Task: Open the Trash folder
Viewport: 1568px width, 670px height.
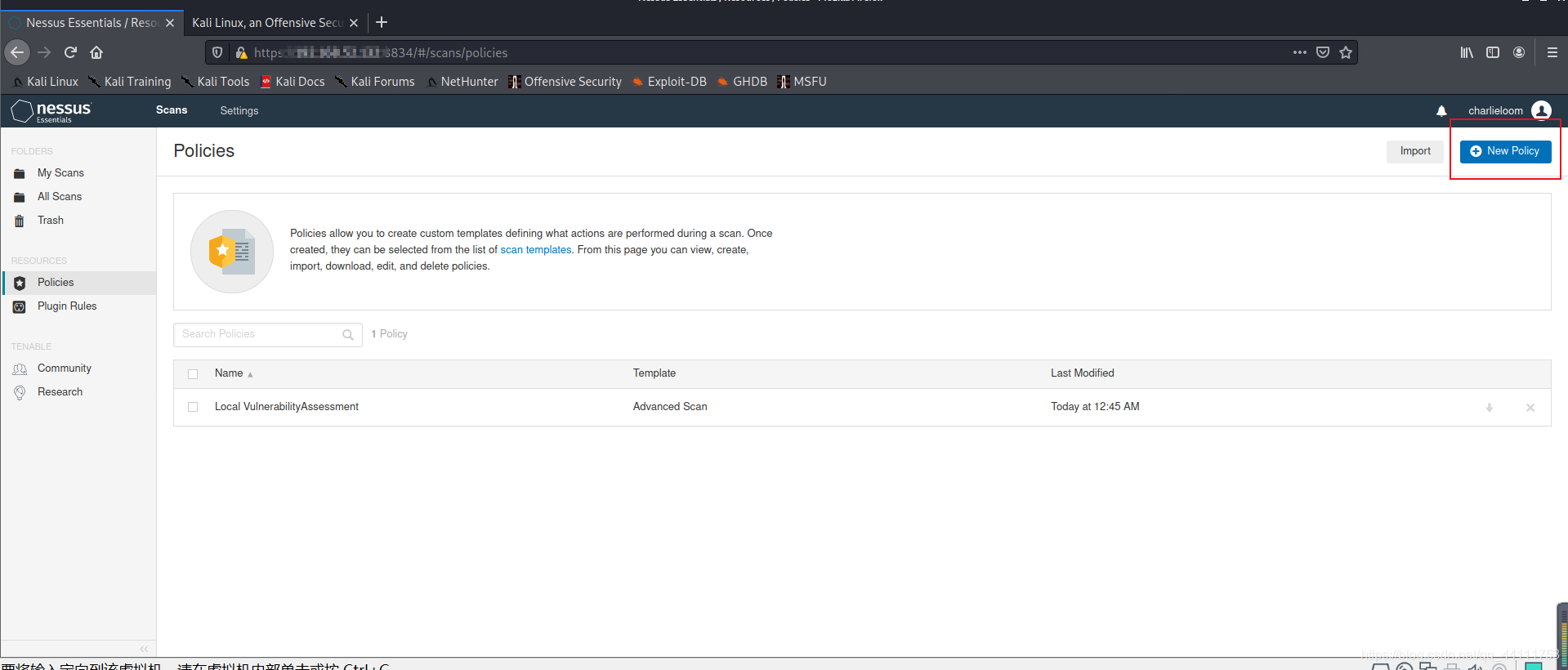Action: click(x=51, y=221)
